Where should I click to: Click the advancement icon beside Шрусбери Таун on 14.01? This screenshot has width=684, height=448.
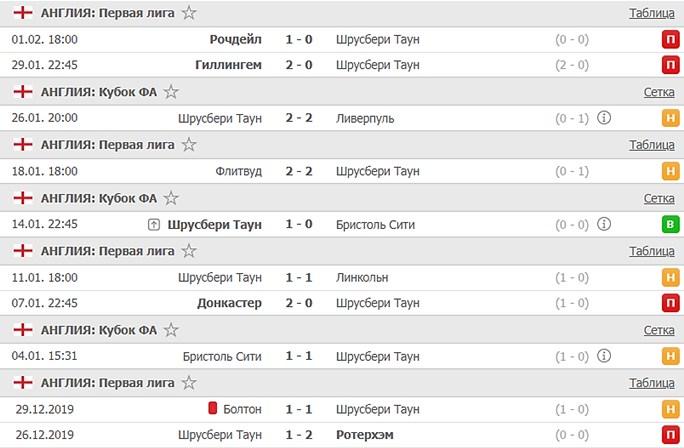click(153, 224)
